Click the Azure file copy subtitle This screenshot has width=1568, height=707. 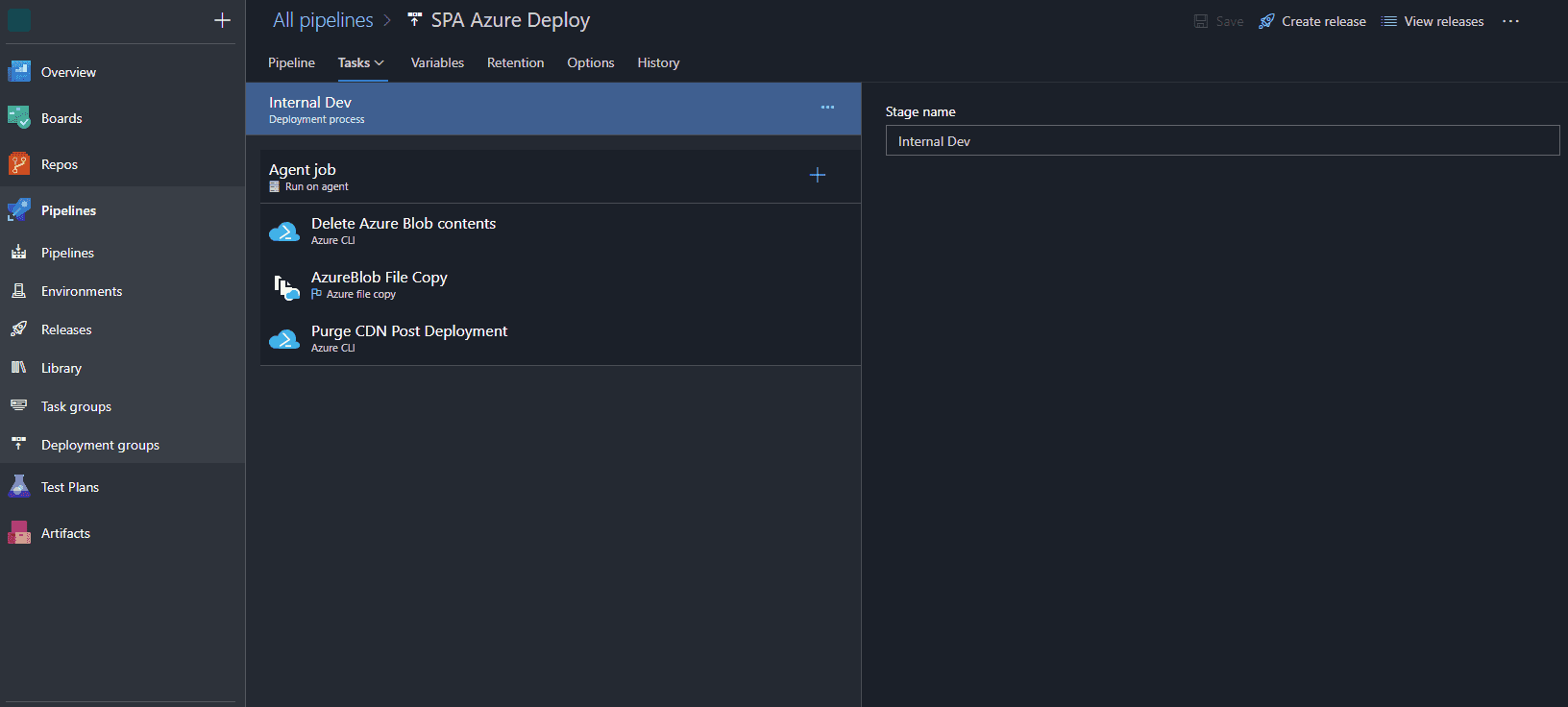[360, 294]
